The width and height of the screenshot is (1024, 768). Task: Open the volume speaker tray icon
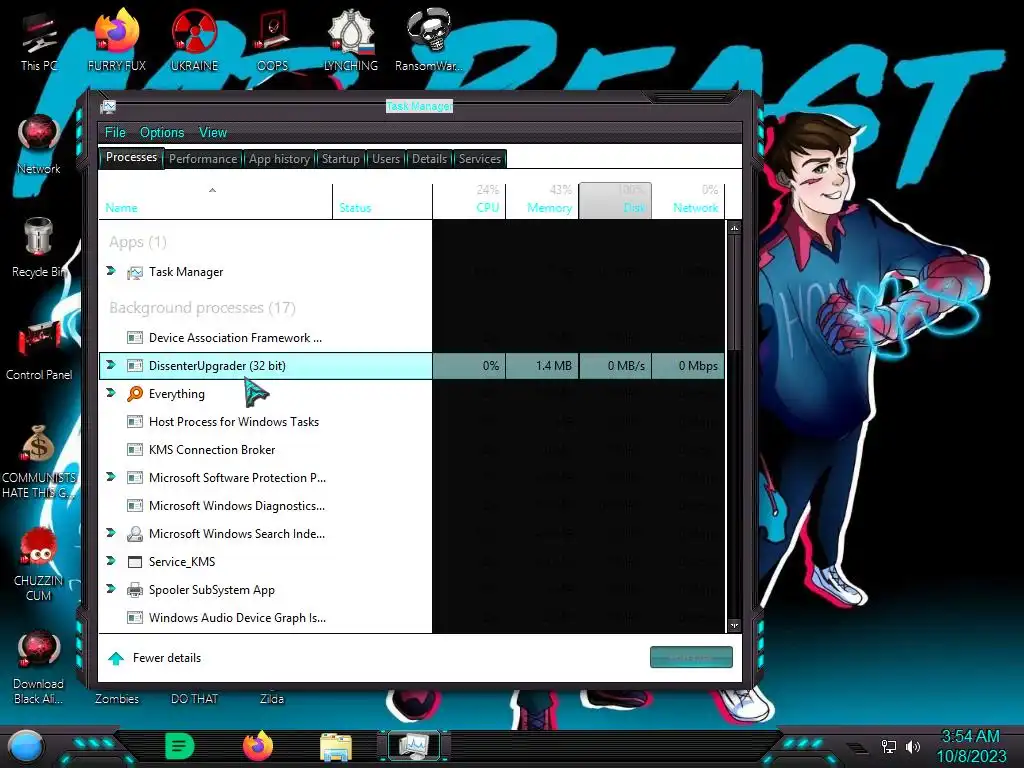pyautogui.click(x=913, y=746)
